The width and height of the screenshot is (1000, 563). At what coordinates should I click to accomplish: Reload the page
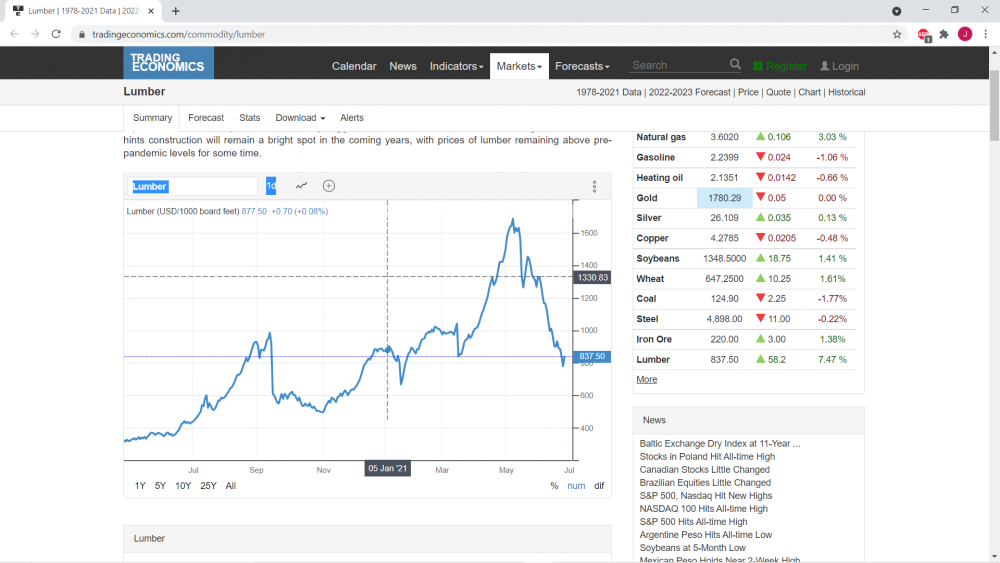coord(56,34)
